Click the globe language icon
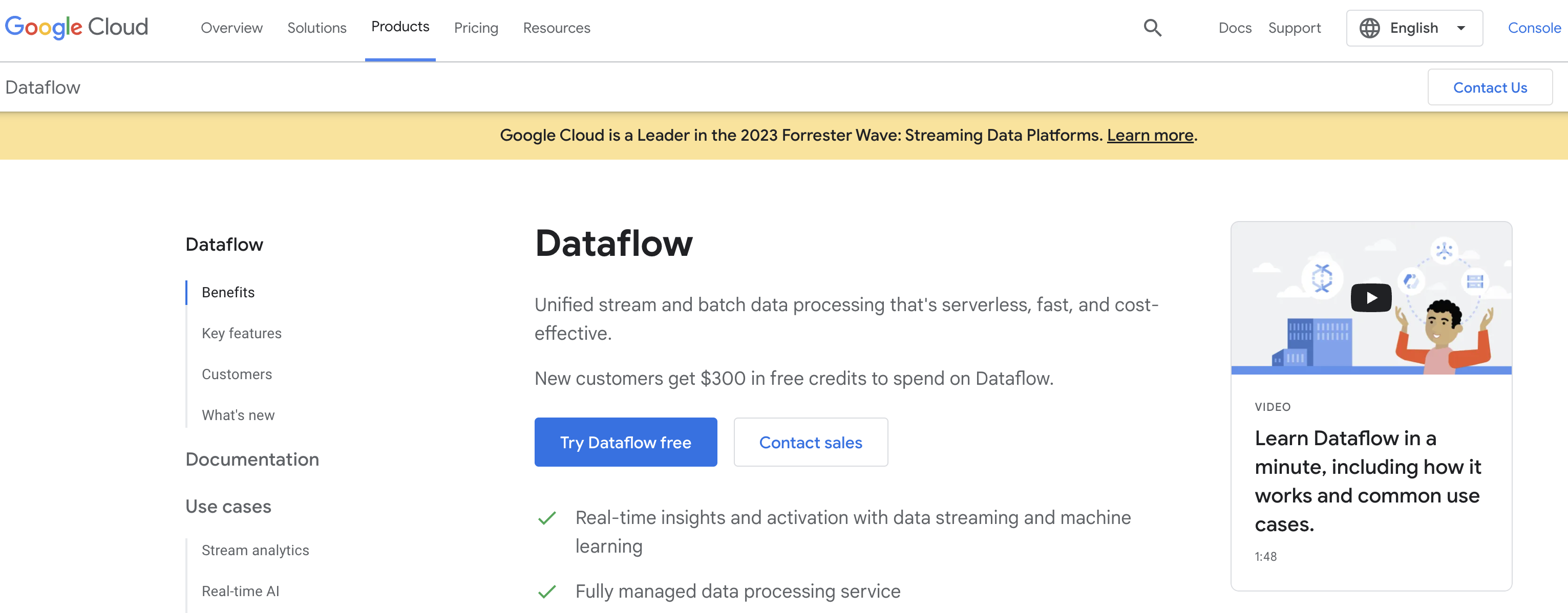The image size is (1568, 613). (1369, 28)
